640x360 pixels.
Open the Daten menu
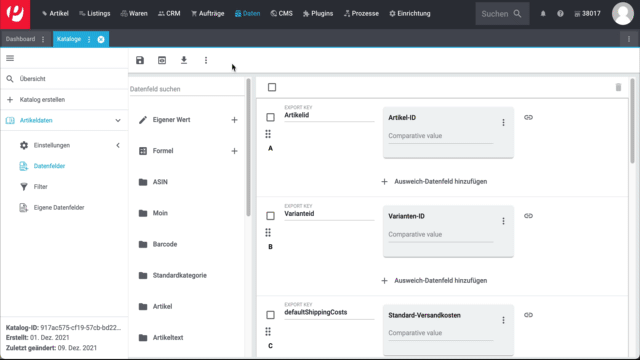point(247,13)
